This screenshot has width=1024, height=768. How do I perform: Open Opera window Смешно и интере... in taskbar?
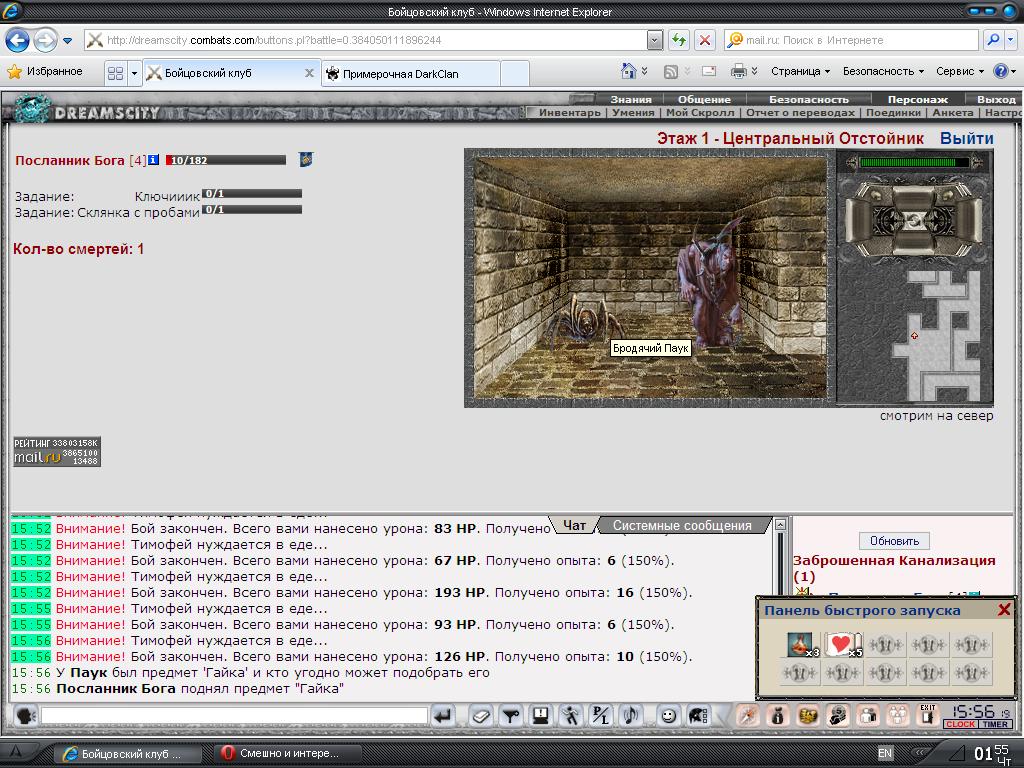(x=287, y=753)
